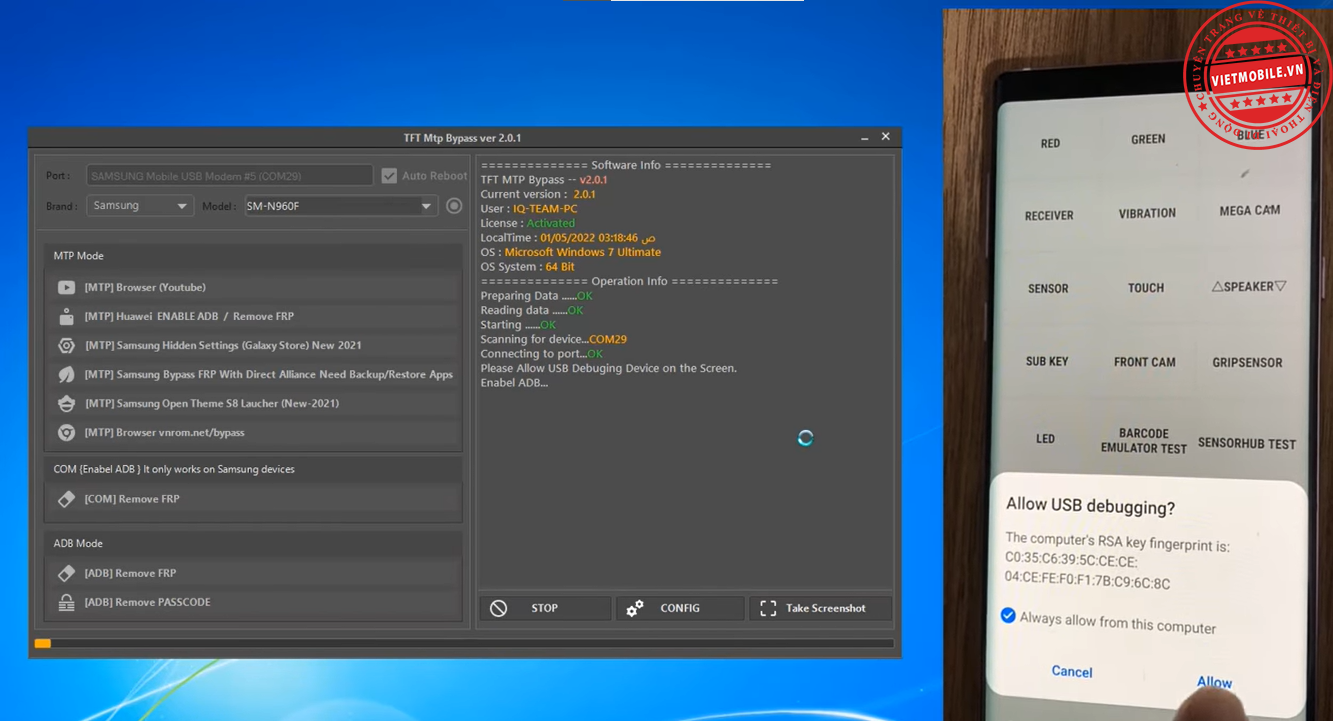The height and width of the screenshot is (721, 1333).
Task: Click the eraser icon beside ADB Remove FRP
Action: click(66, 574)
